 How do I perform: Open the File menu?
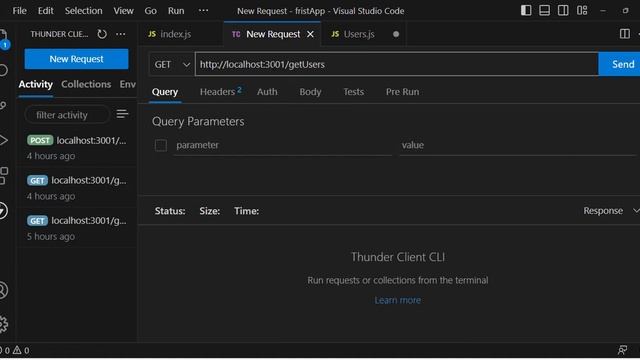coord(19,11)
